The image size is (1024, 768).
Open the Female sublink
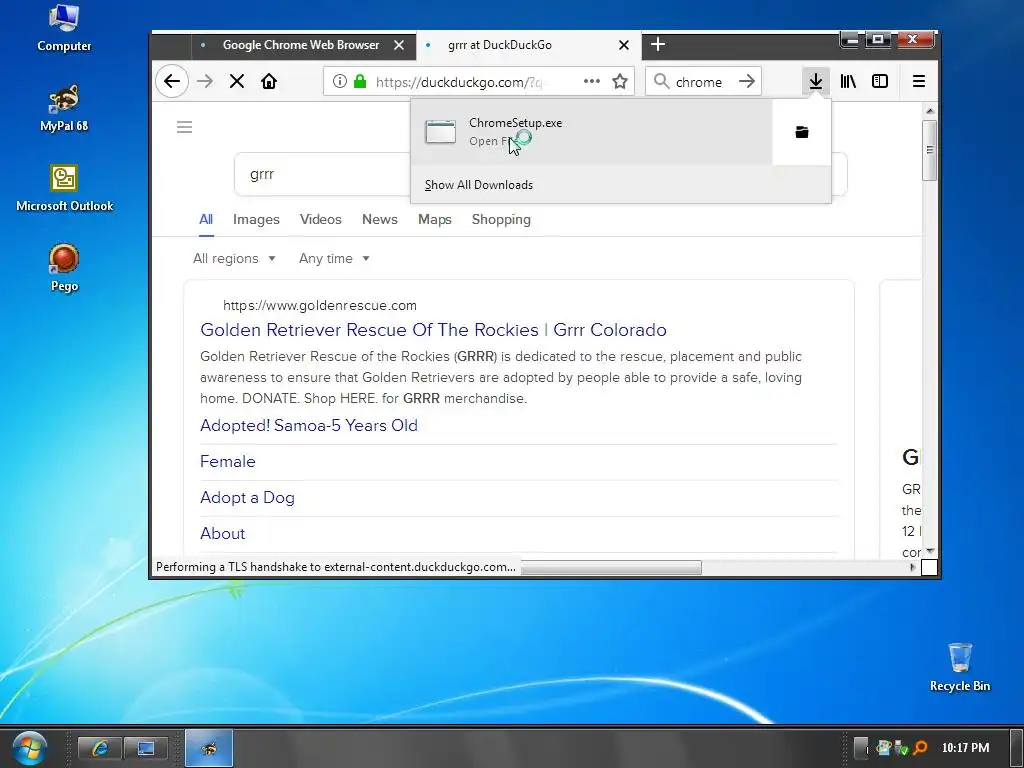[227, 462]
